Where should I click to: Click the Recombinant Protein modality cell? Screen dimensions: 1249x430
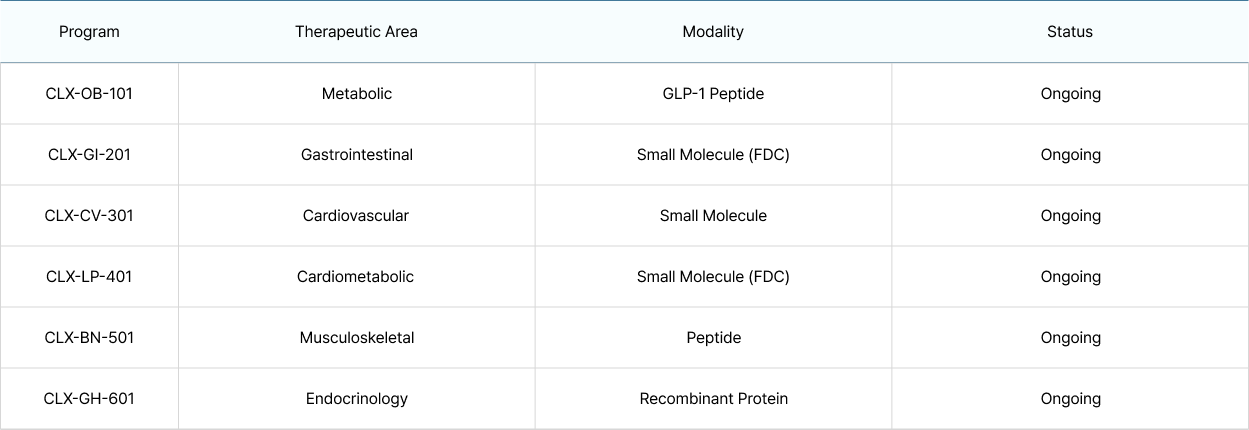(x=714, y=399)
